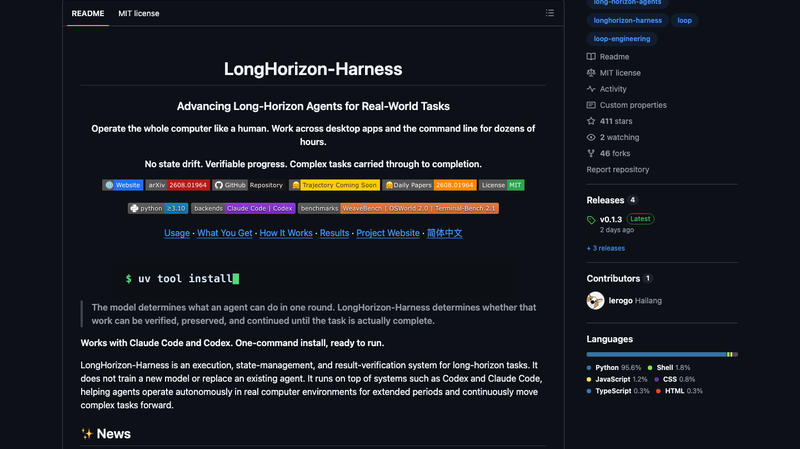
Task: Select the Python 95.6% language entry
Action: 614,367
